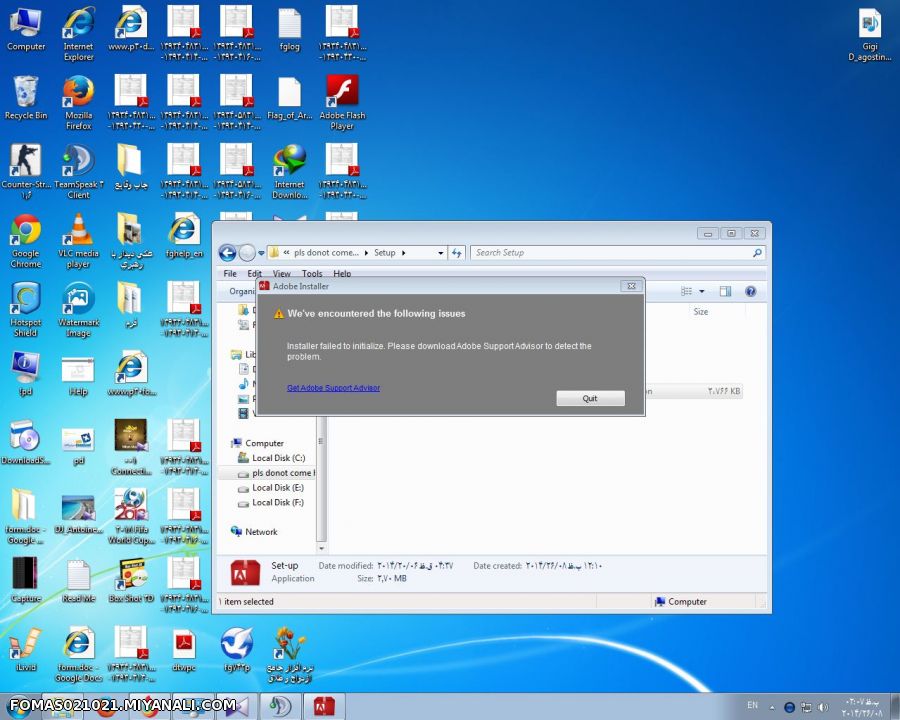
Task: Open Explorer help question mark icon
Action: point(750,292)
